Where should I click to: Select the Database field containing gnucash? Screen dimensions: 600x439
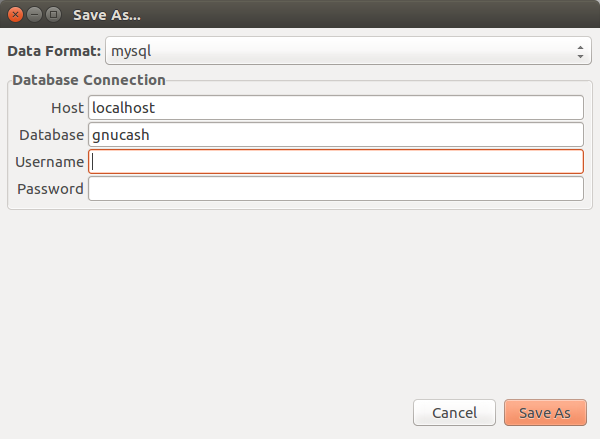pyautogui.click(x=336, y=135)
